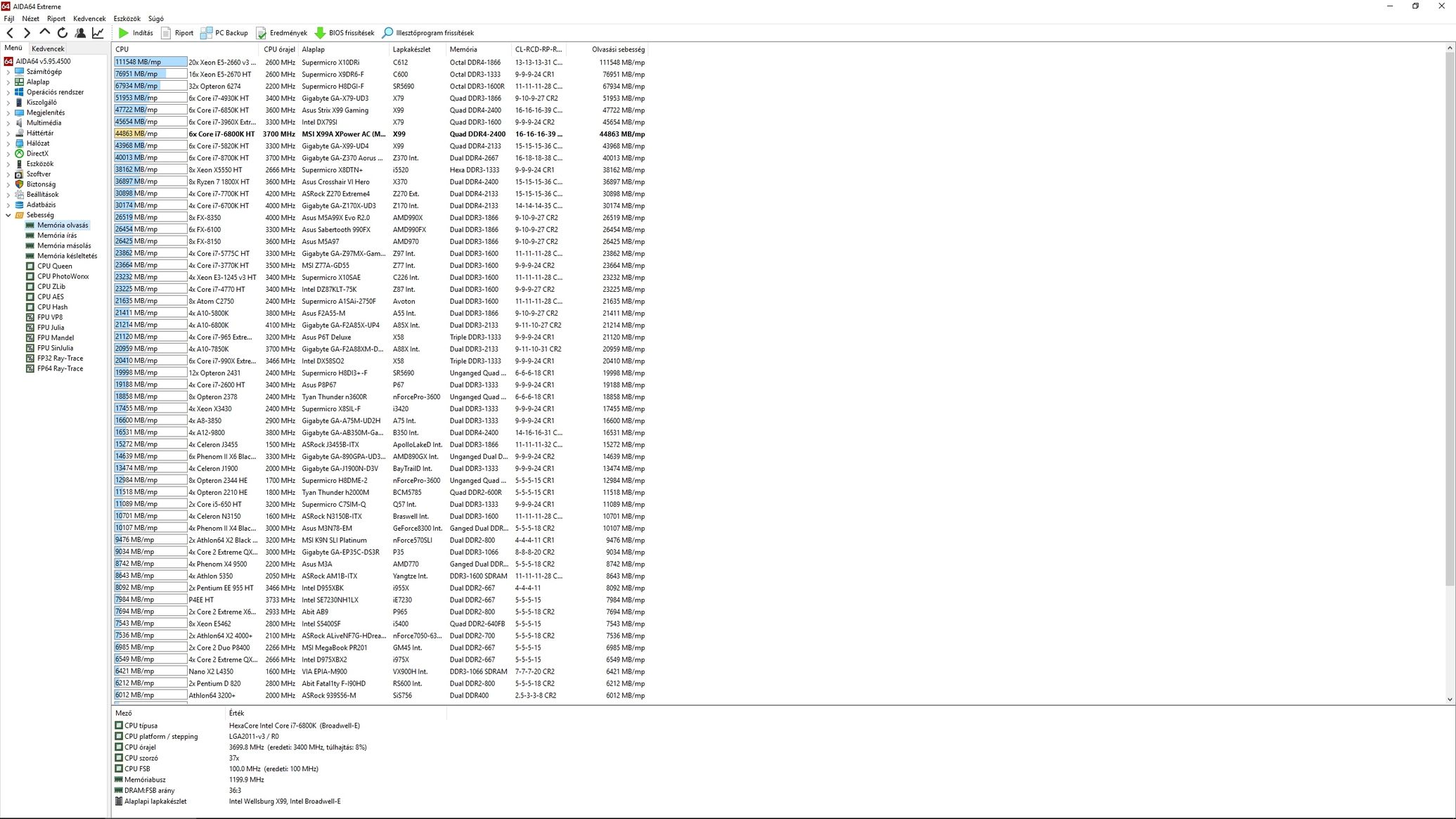Click the Forward navigation arrow

[x=27, y=33]
